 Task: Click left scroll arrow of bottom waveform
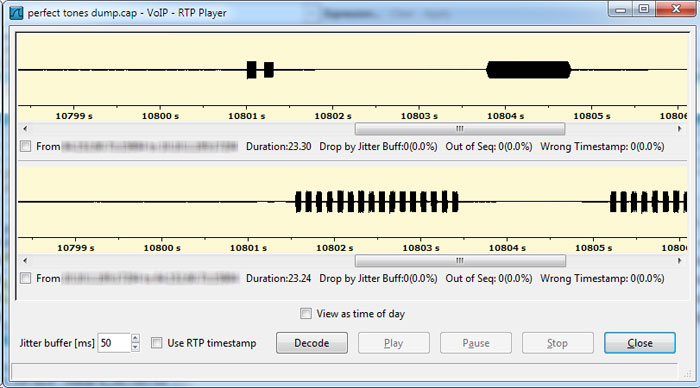[25, 260]
